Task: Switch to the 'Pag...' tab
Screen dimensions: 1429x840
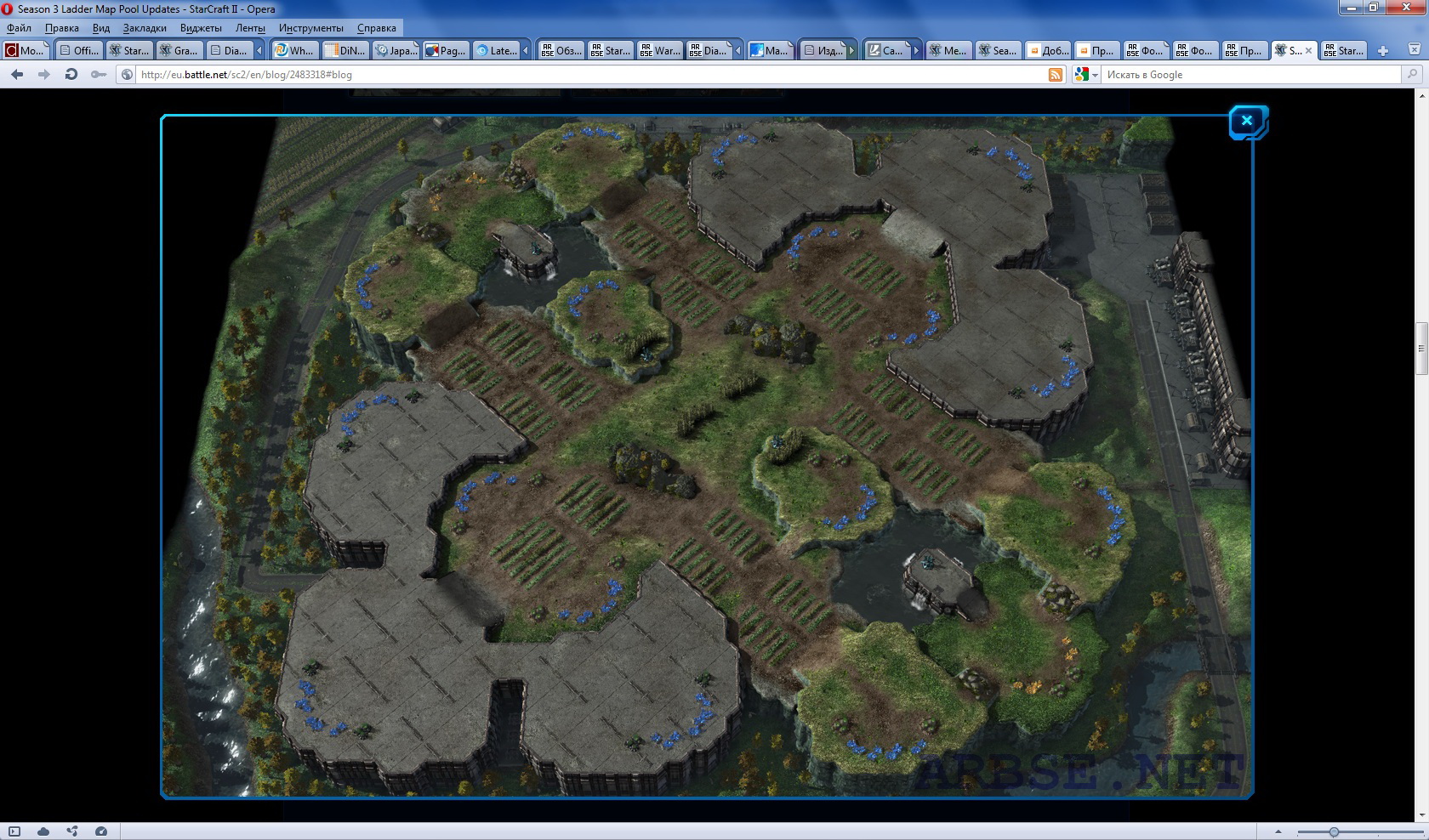Action: (446, 51)
